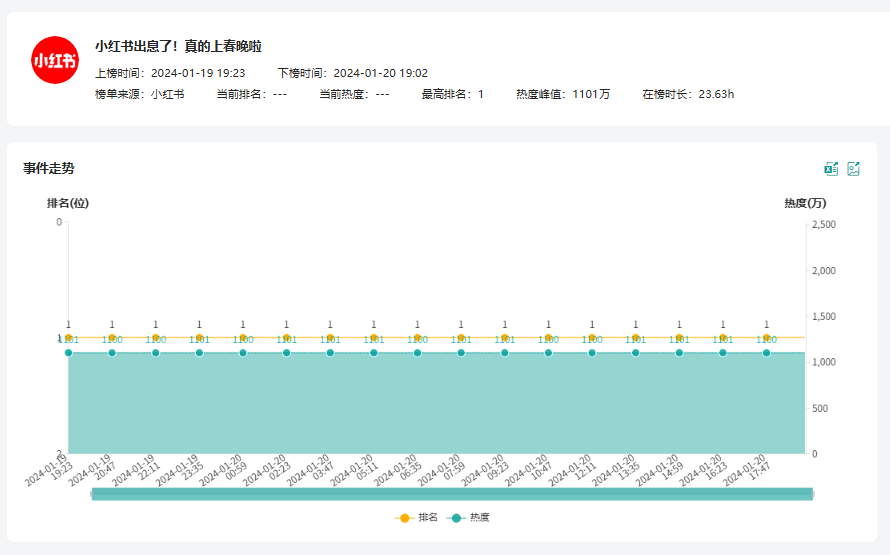Click 热度 data point at 2024-01-20 03:47
Screen dimensions: 890x555
(330, 353)
